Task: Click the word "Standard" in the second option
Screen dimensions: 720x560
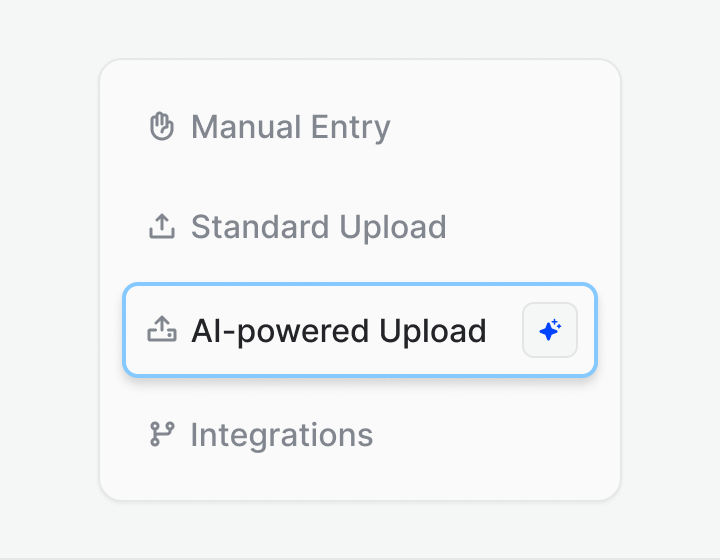Action: point(260,226)
